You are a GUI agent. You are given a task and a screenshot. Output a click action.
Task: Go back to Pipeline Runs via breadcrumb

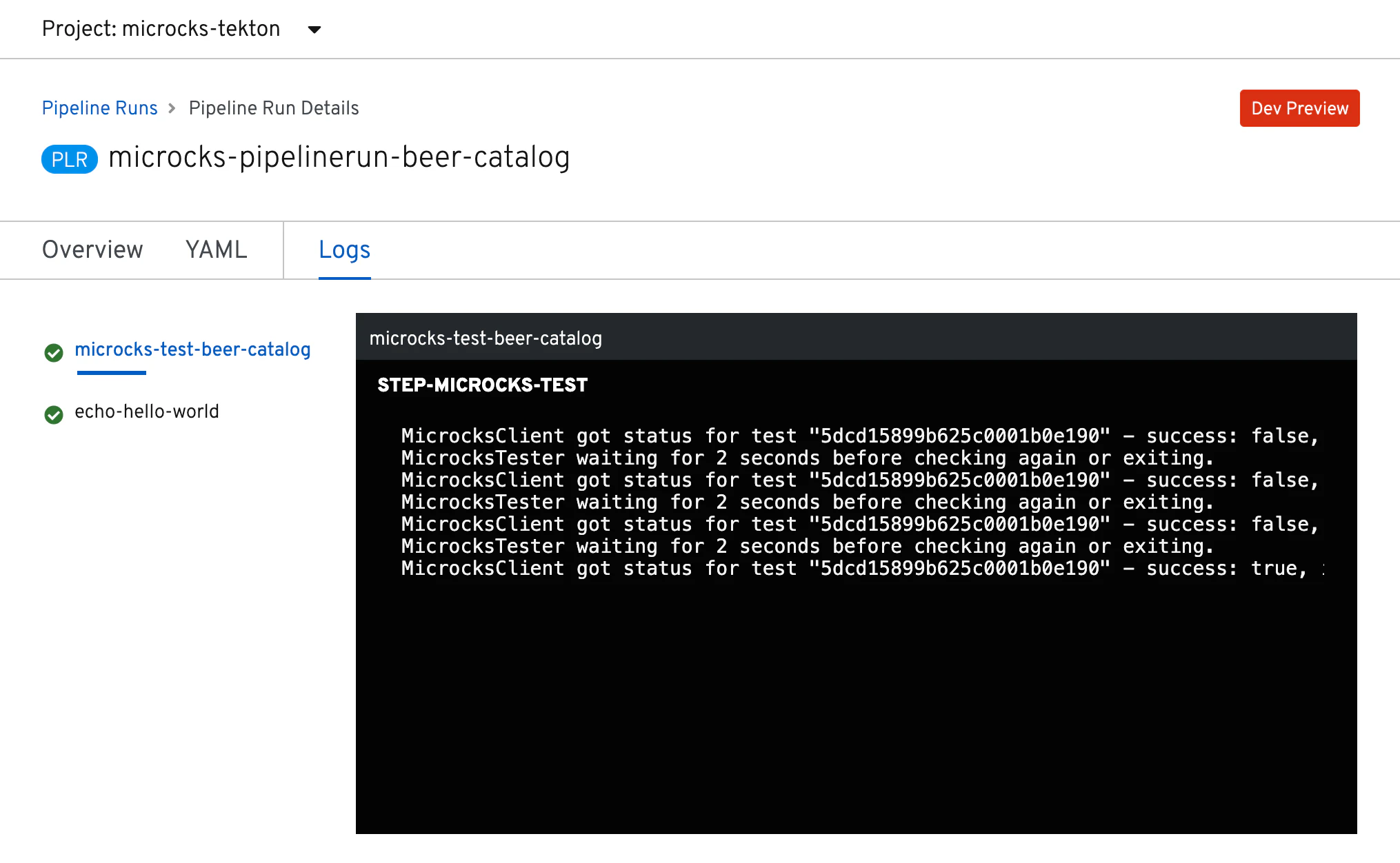pos(99,108)
